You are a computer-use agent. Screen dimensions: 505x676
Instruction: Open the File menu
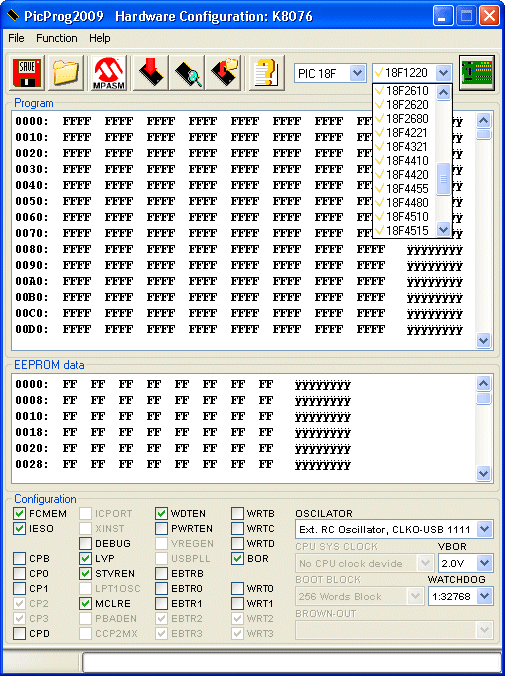pyautogui.click(x=16, y=38)
